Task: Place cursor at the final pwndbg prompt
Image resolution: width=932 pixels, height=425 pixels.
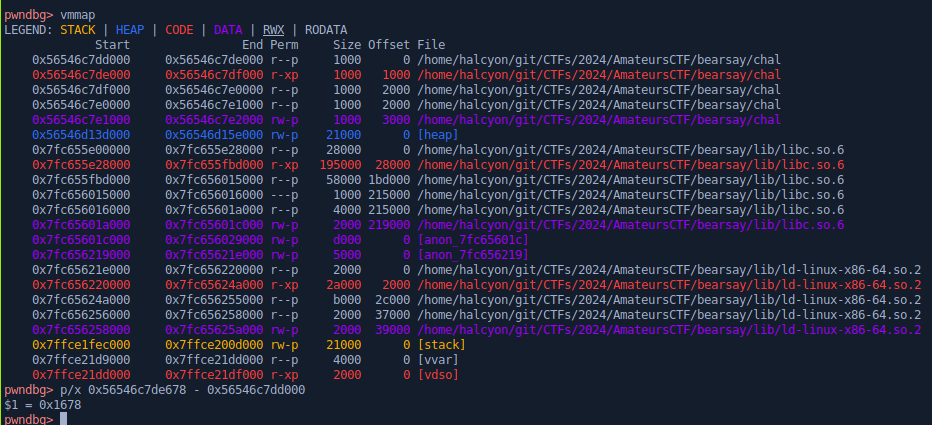Action: coord(64,419)
